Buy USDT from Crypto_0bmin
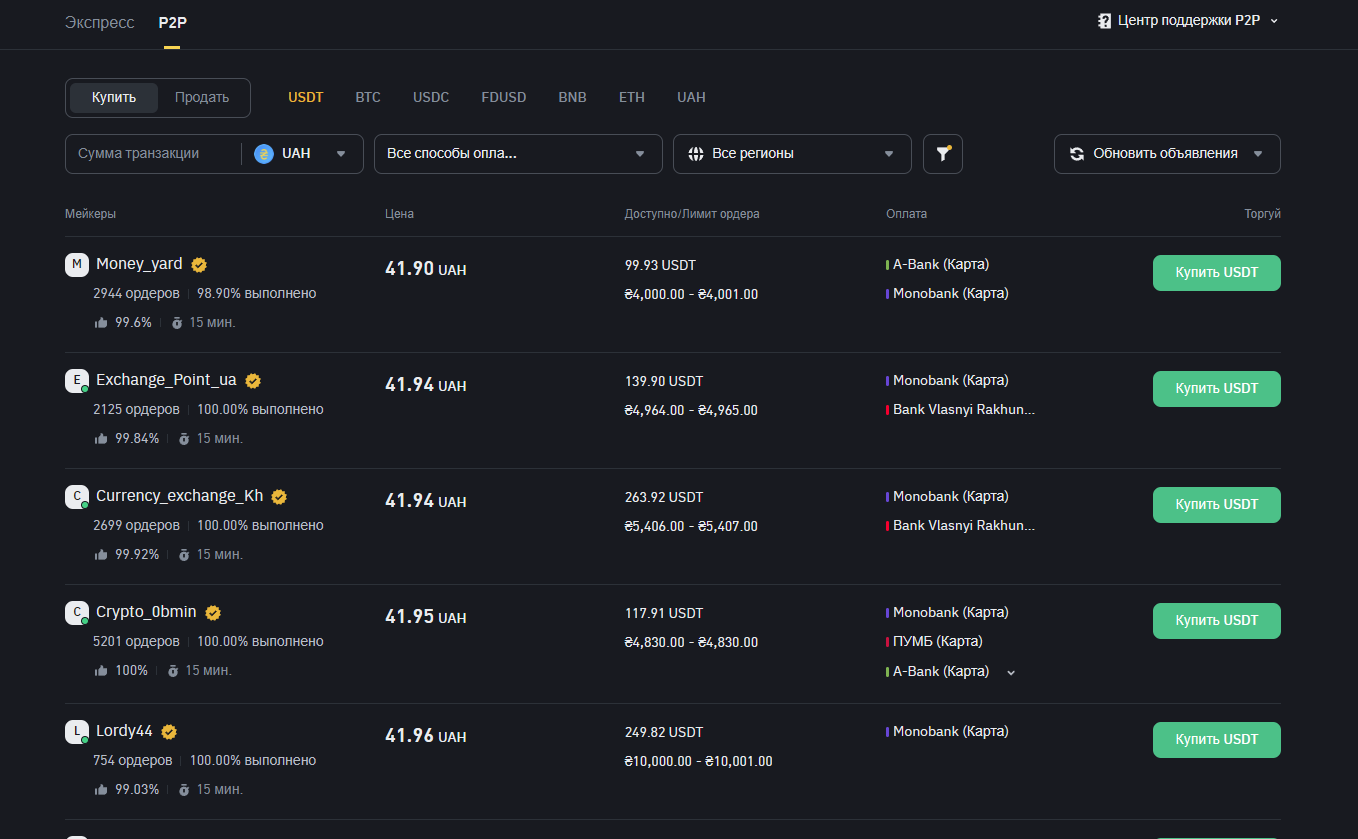The width and height of the screenshot is (1358, 839). tap(1216, 621)
